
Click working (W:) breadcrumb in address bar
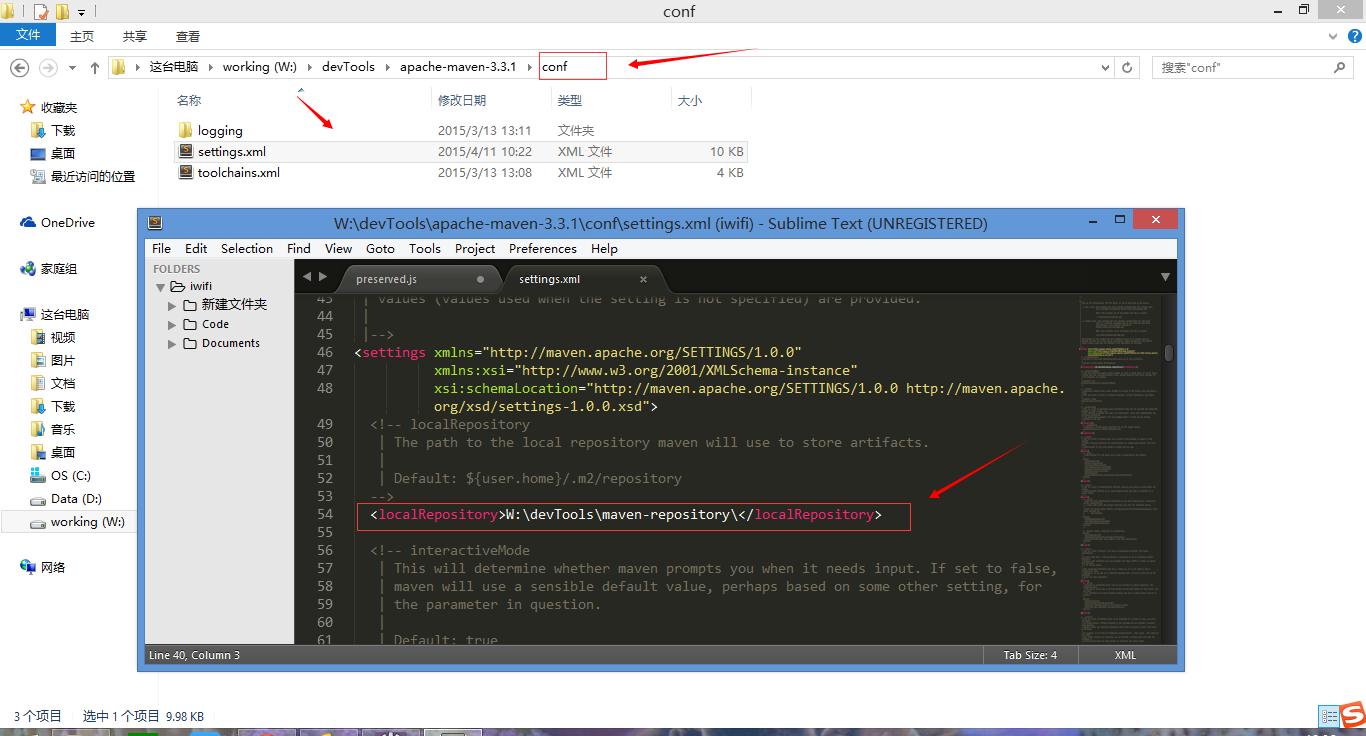260,67
